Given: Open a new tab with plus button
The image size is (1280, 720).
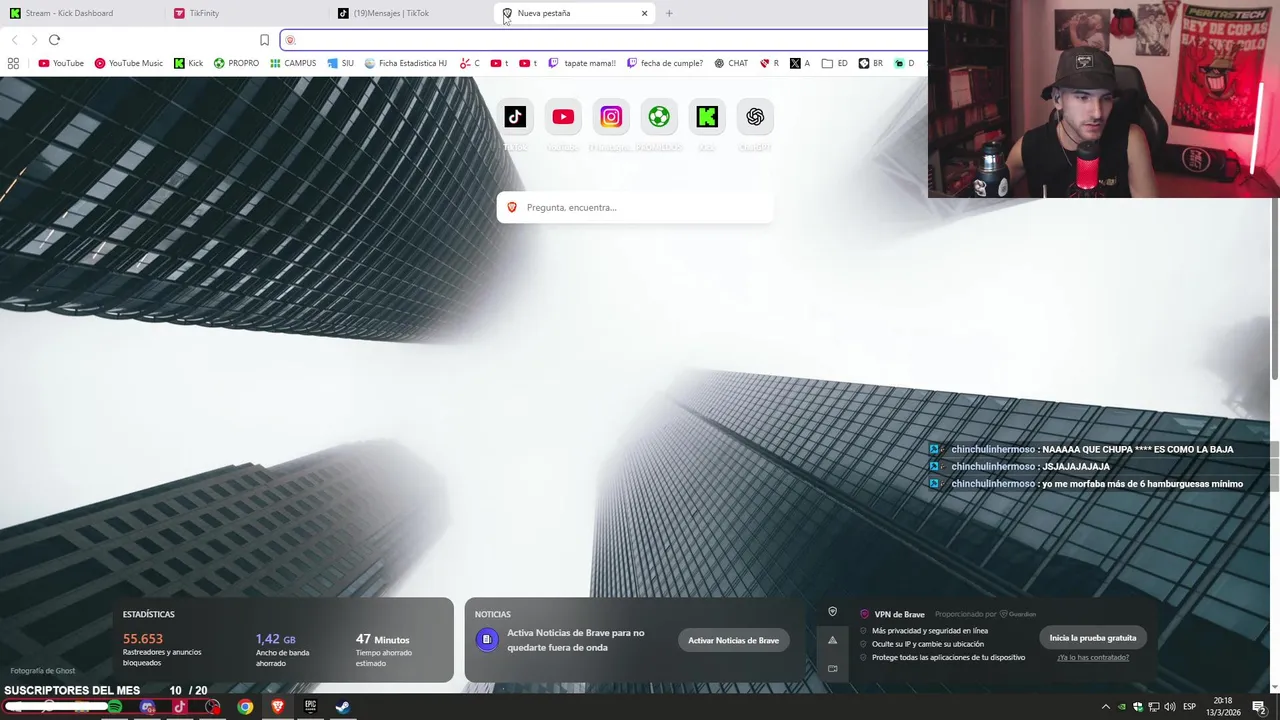Looking at the screenshot, I should pos(669,13).
